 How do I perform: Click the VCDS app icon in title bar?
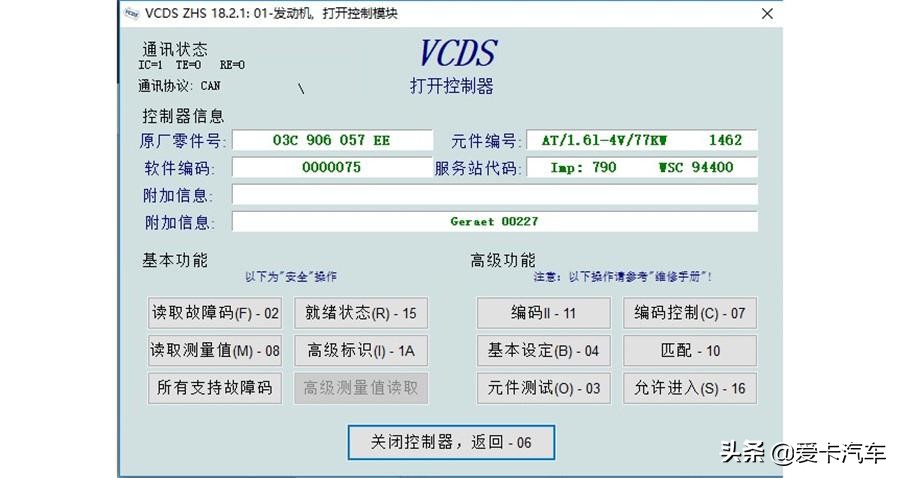(x=132, y=13)
